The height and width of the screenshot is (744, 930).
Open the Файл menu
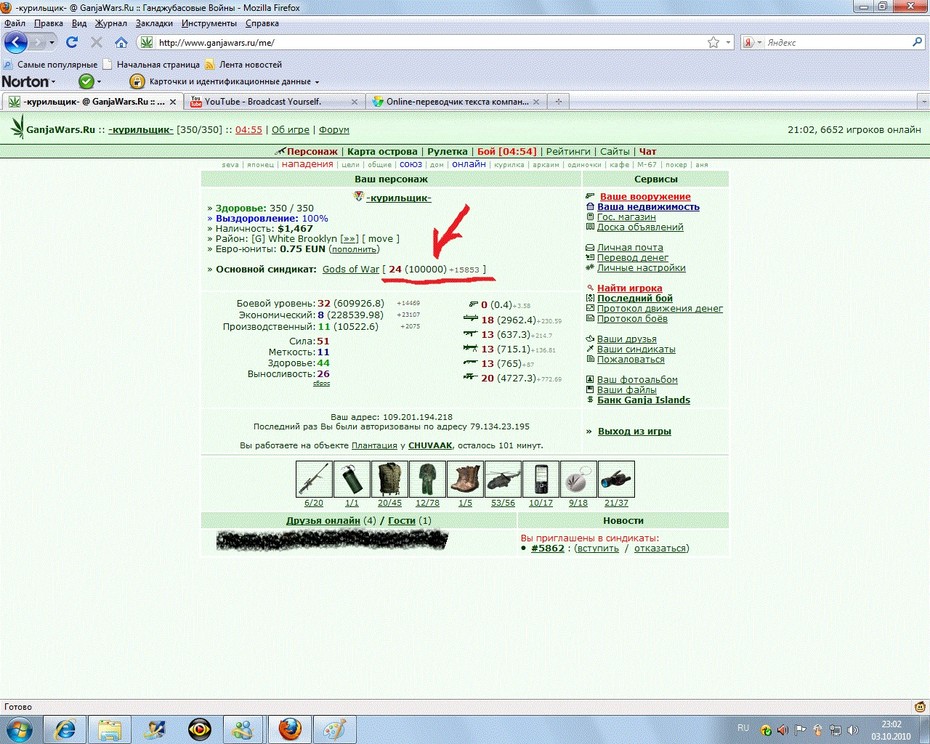click(15, 24)
